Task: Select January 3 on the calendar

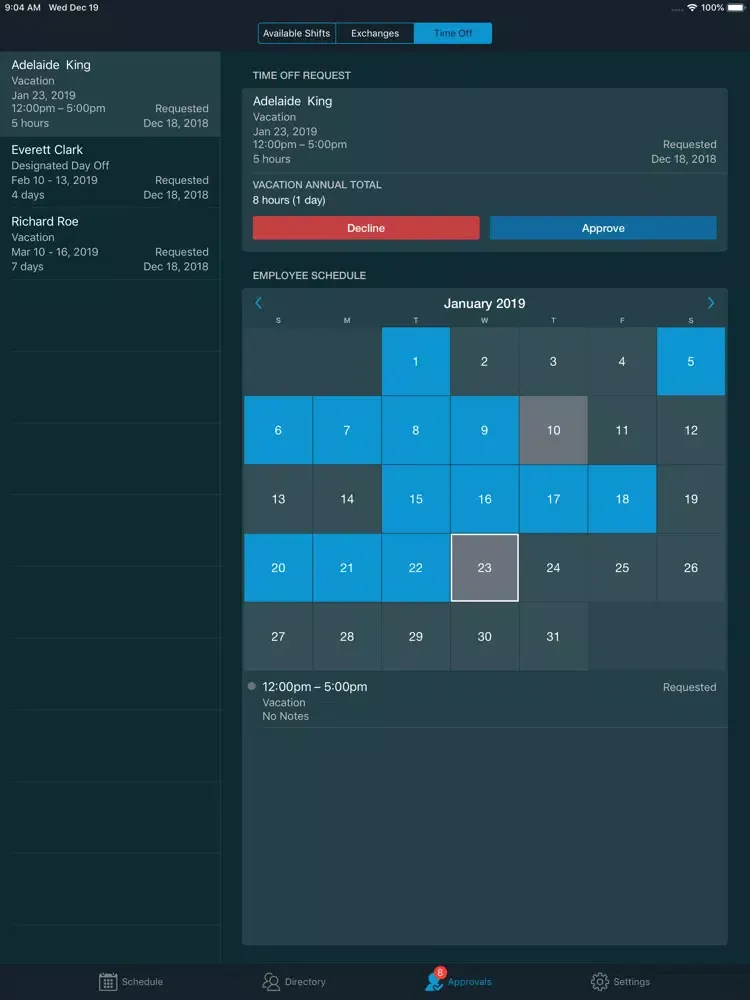Action: tap(554, 362)
